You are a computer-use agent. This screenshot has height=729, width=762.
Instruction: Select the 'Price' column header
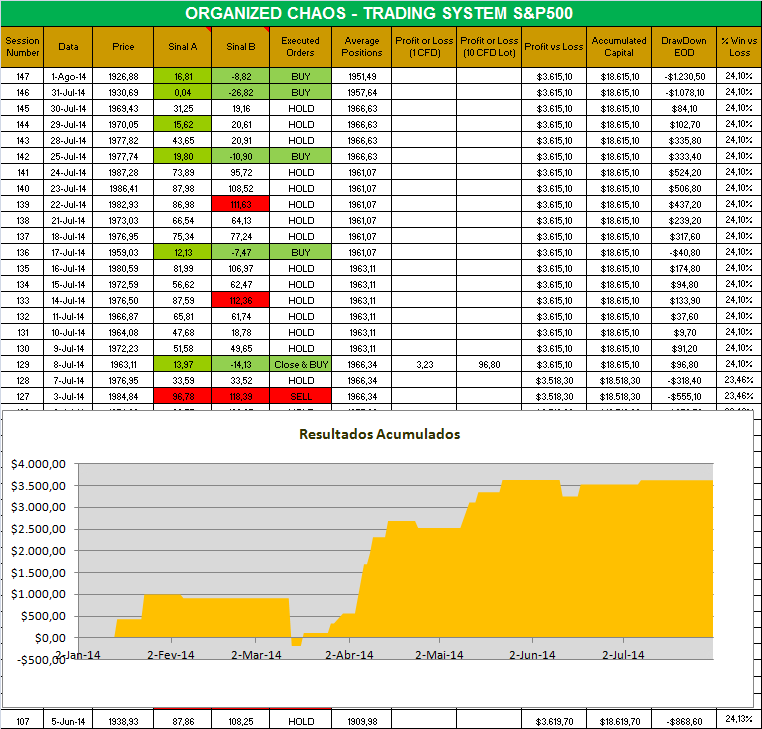(123, 47)
